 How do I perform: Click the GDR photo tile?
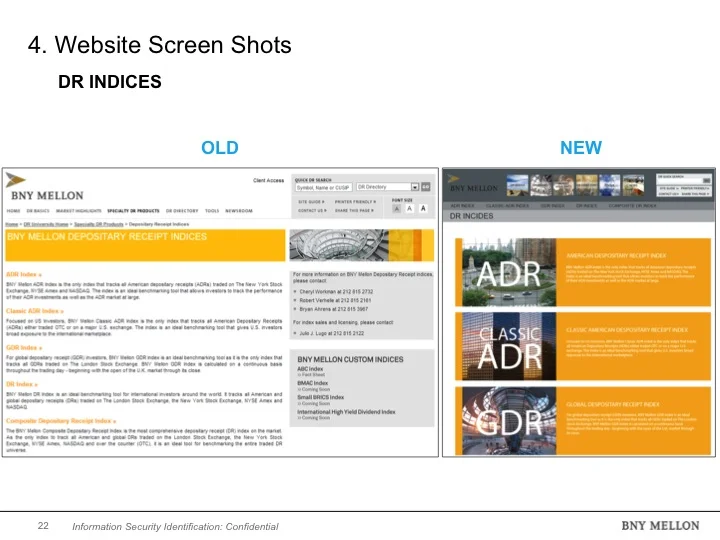[x=509, y=421]
